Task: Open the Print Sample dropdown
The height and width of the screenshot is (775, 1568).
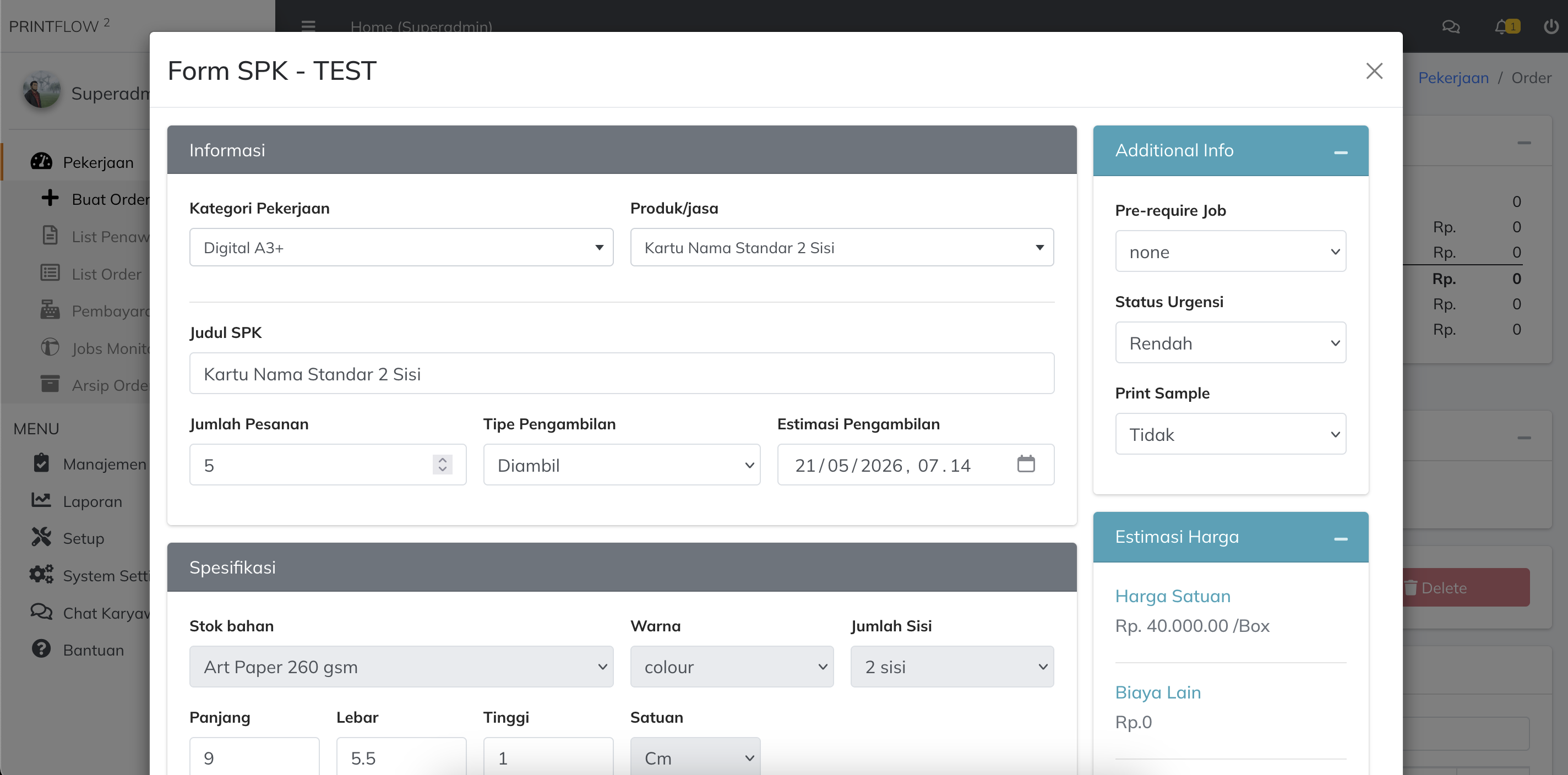Action: click(x=1230, y=434)
